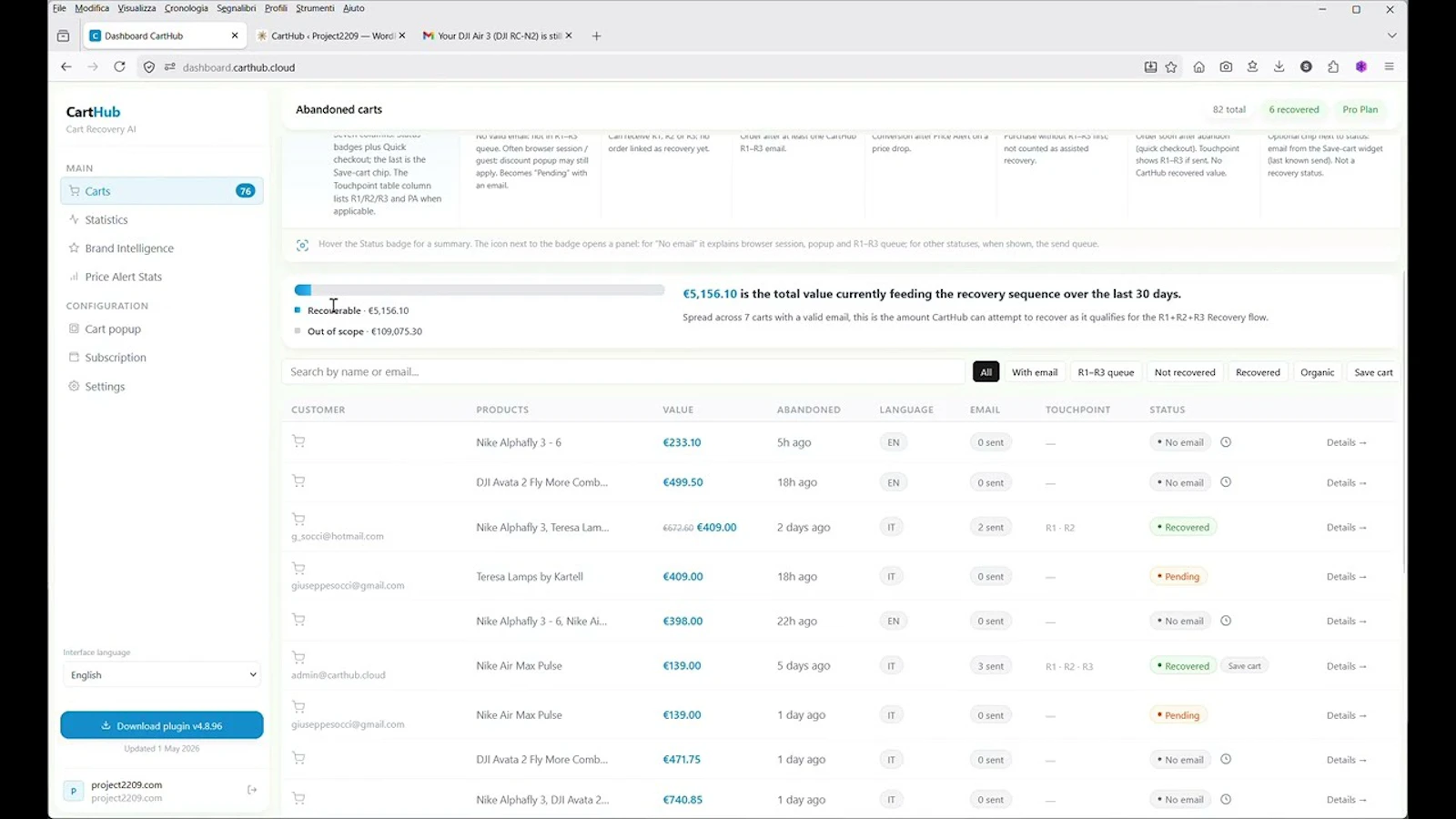The height and width of the screenshot is (819, 1456).
Task: Click the browser home icon
Action: pyautogui.click(x=1198, y=66)
